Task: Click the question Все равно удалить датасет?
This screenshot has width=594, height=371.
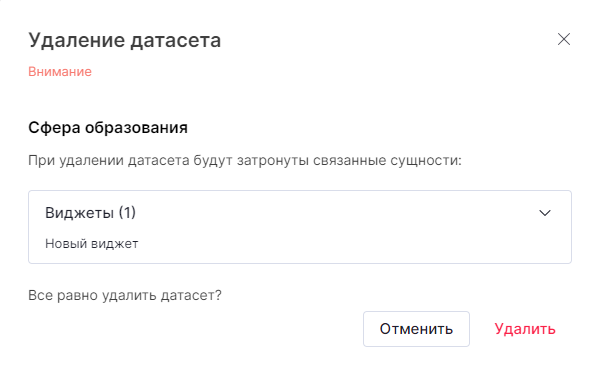Action: [125, 295]
